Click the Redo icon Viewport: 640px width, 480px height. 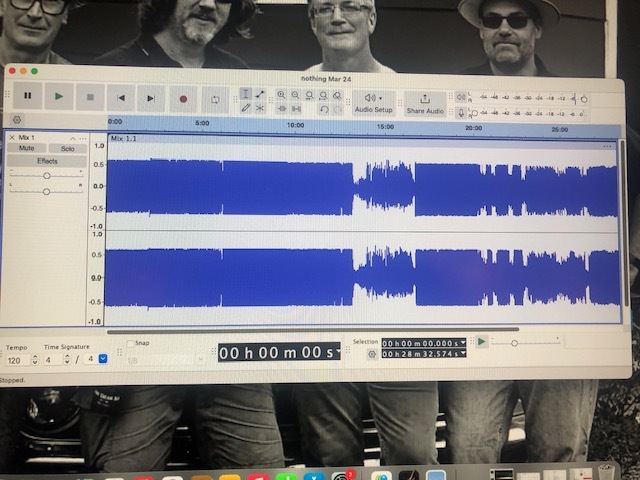point(338,109)
